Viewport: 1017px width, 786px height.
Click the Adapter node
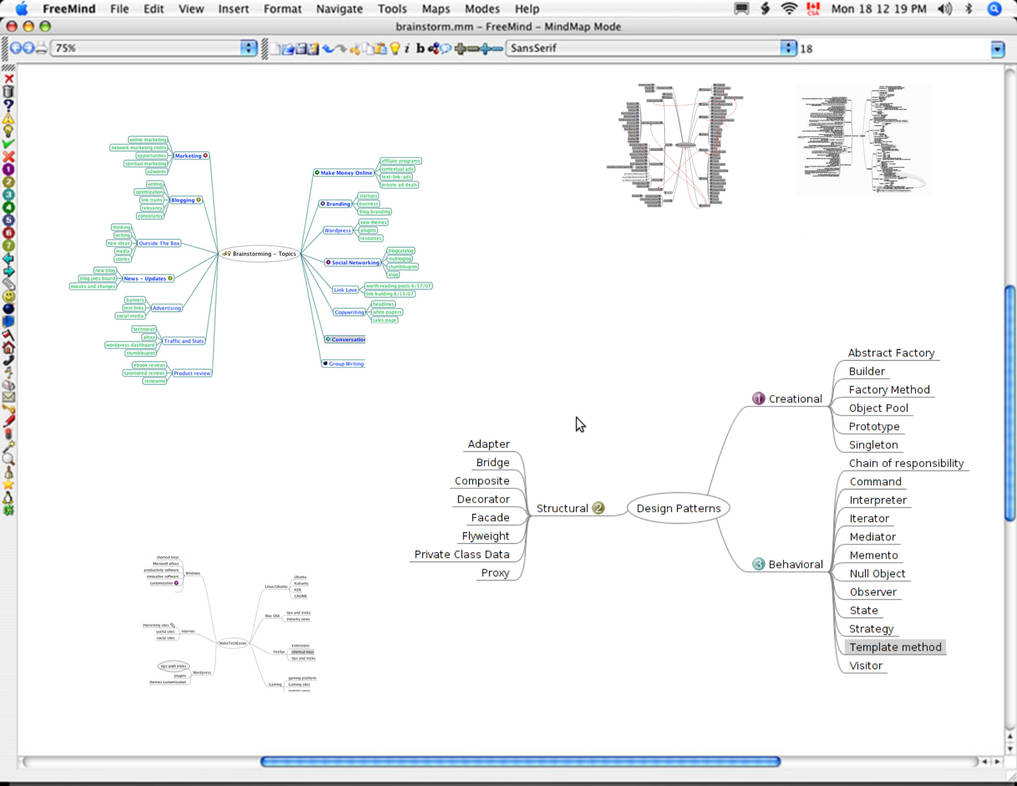tap(488, 444)
